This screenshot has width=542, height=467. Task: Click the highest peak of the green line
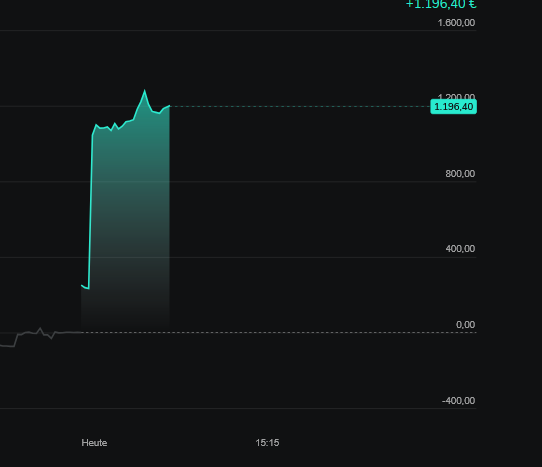pos(144,91)
